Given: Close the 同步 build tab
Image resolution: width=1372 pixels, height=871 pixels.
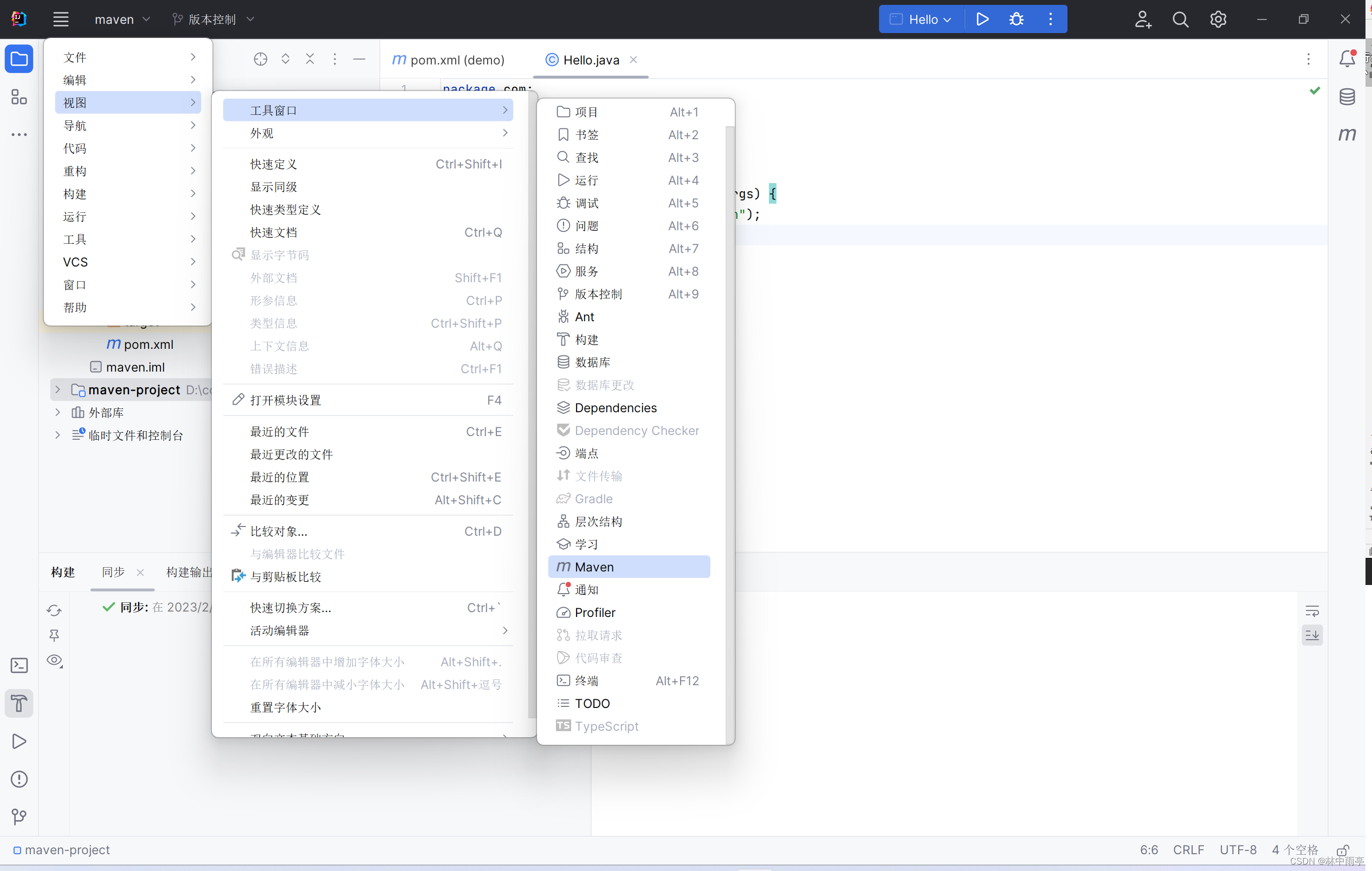Looking at the screenshot, I should click(x=140, y=573).
